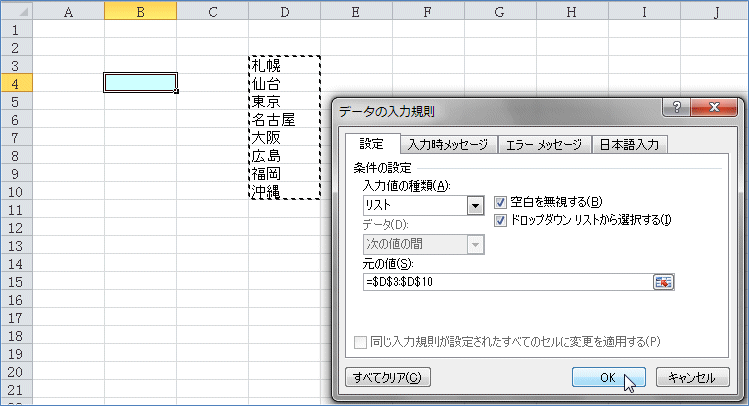Select the highlighted cell B4
Viewport: 749px width, 406px height.
pyautogui.click(x=140, y=83)
